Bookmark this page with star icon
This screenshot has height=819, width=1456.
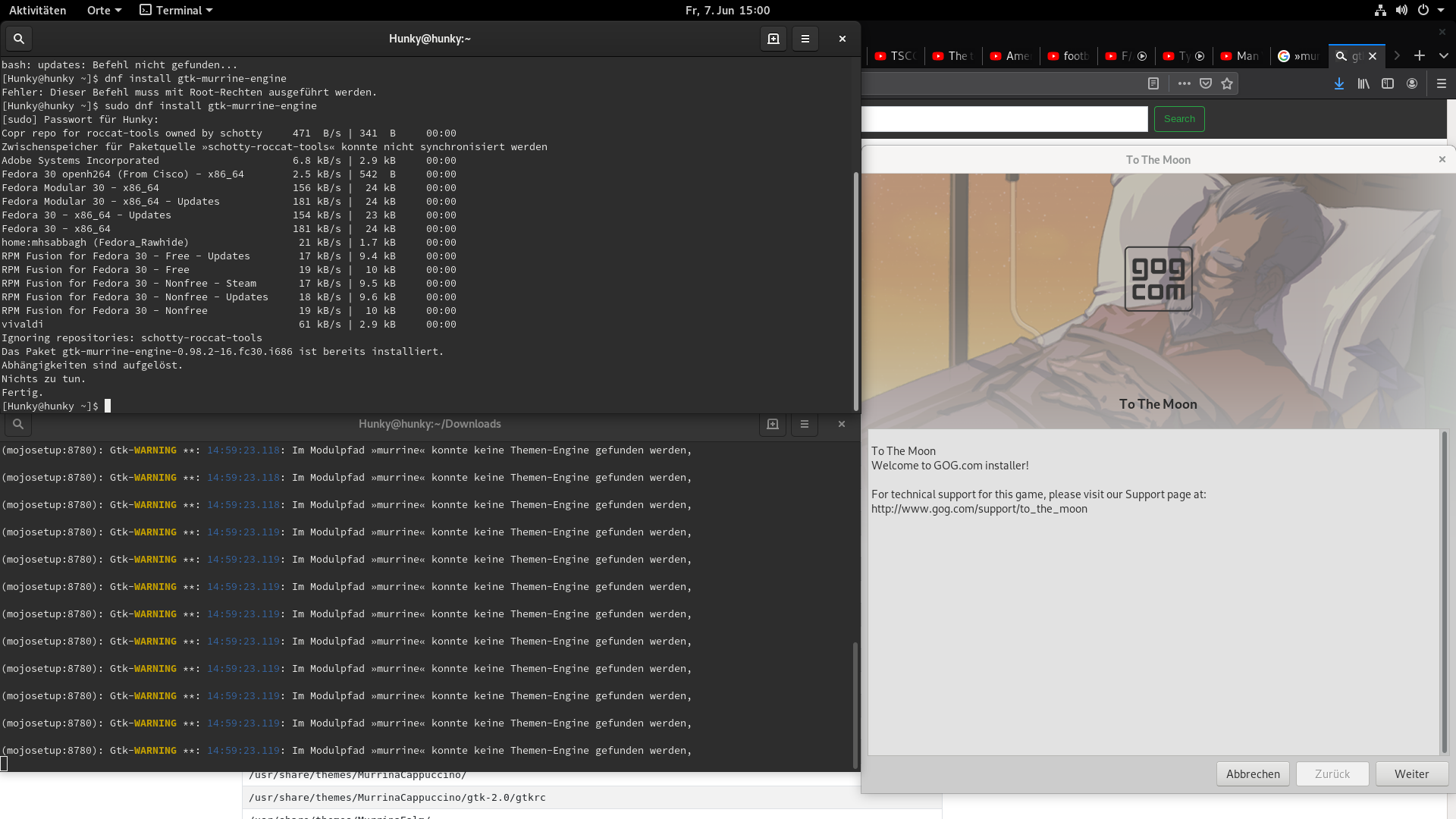(1227, 83)
